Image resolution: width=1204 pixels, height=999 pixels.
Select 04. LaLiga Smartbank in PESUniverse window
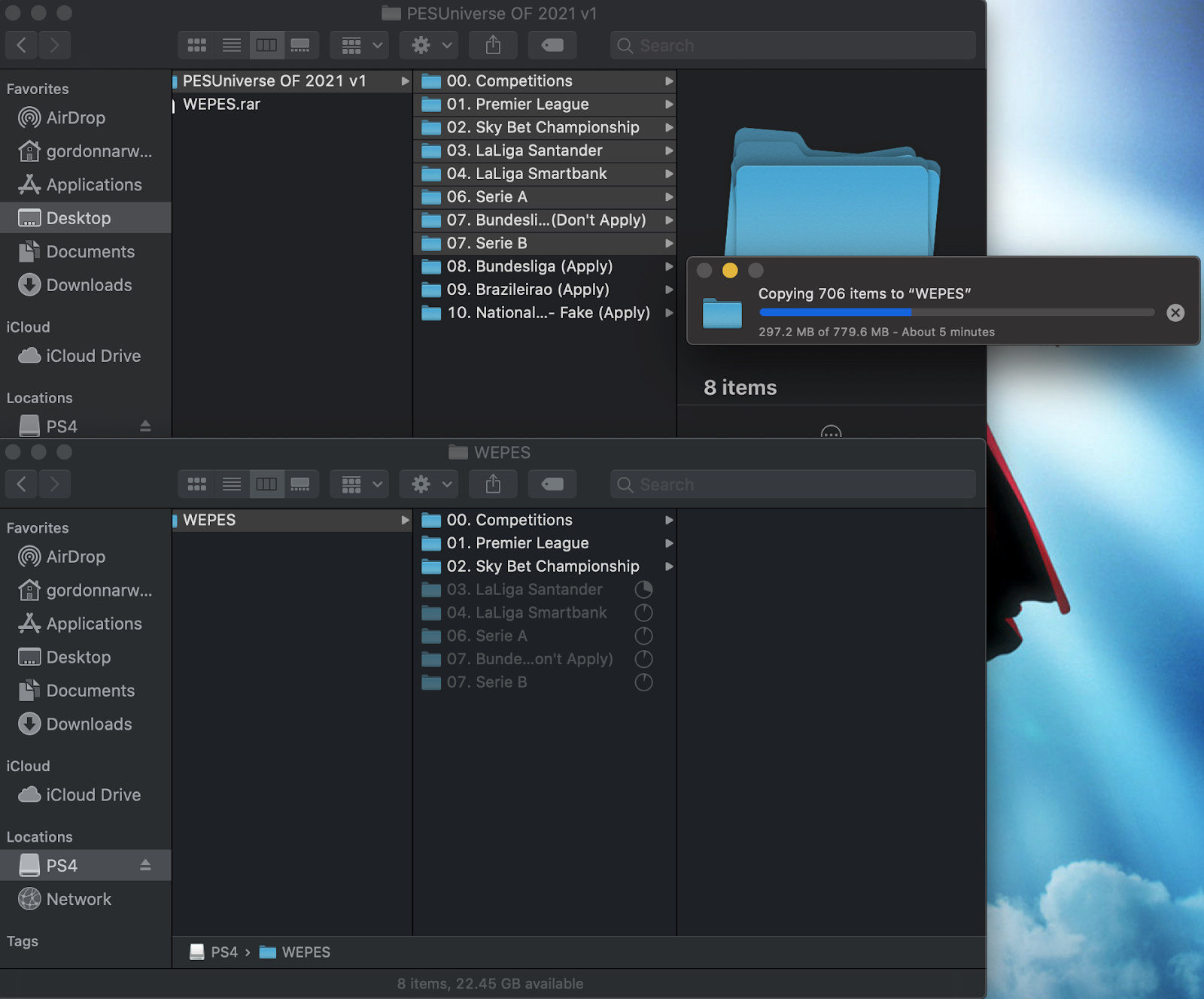pyautogui.click(x=545, y=174)
